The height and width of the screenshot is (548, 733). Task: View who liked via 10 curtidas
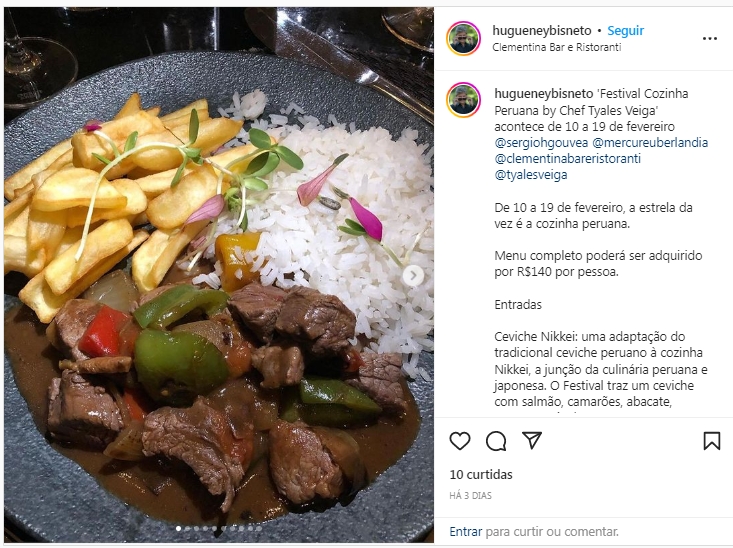pos(481,475)
